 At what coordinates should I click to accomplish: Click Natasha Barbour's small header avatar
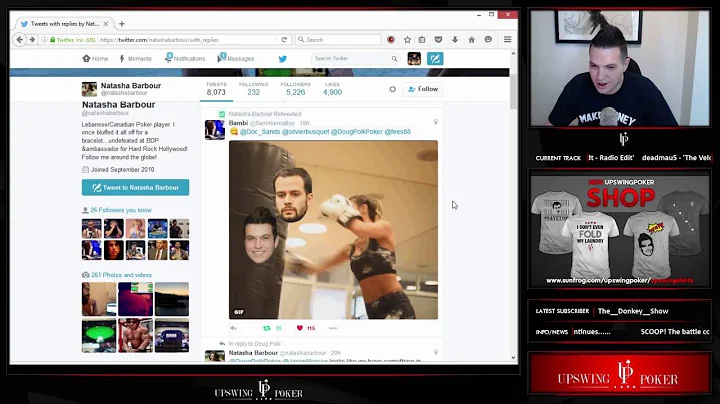click(x=89, y=89)
